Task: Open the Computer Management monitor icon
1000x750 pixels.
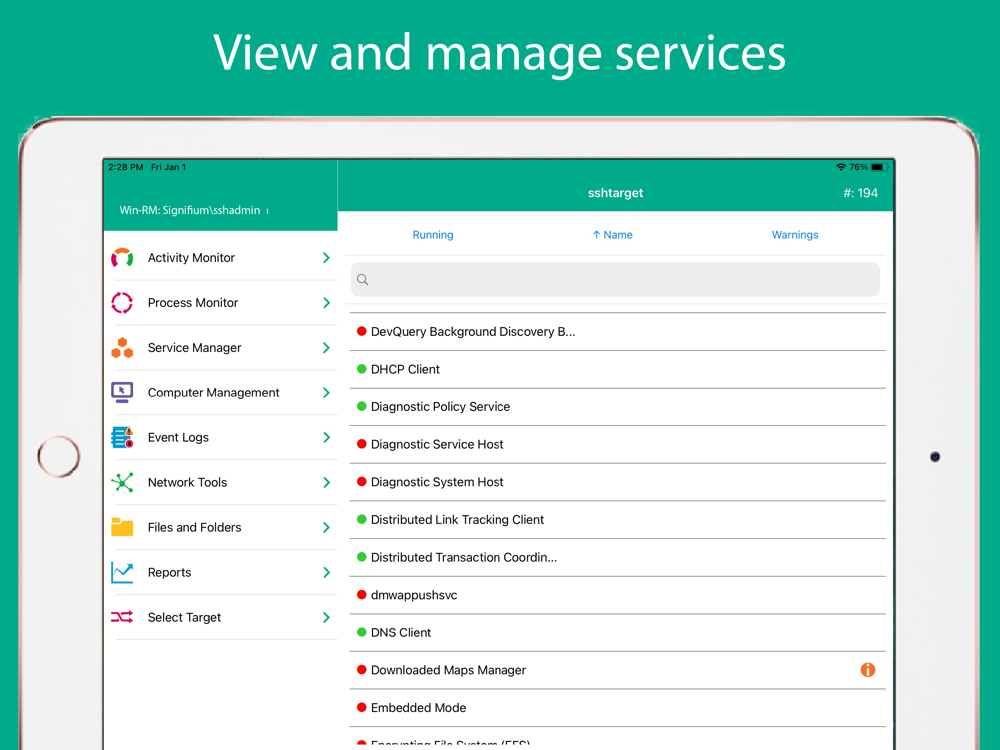Action: click(x=122, y=392)
